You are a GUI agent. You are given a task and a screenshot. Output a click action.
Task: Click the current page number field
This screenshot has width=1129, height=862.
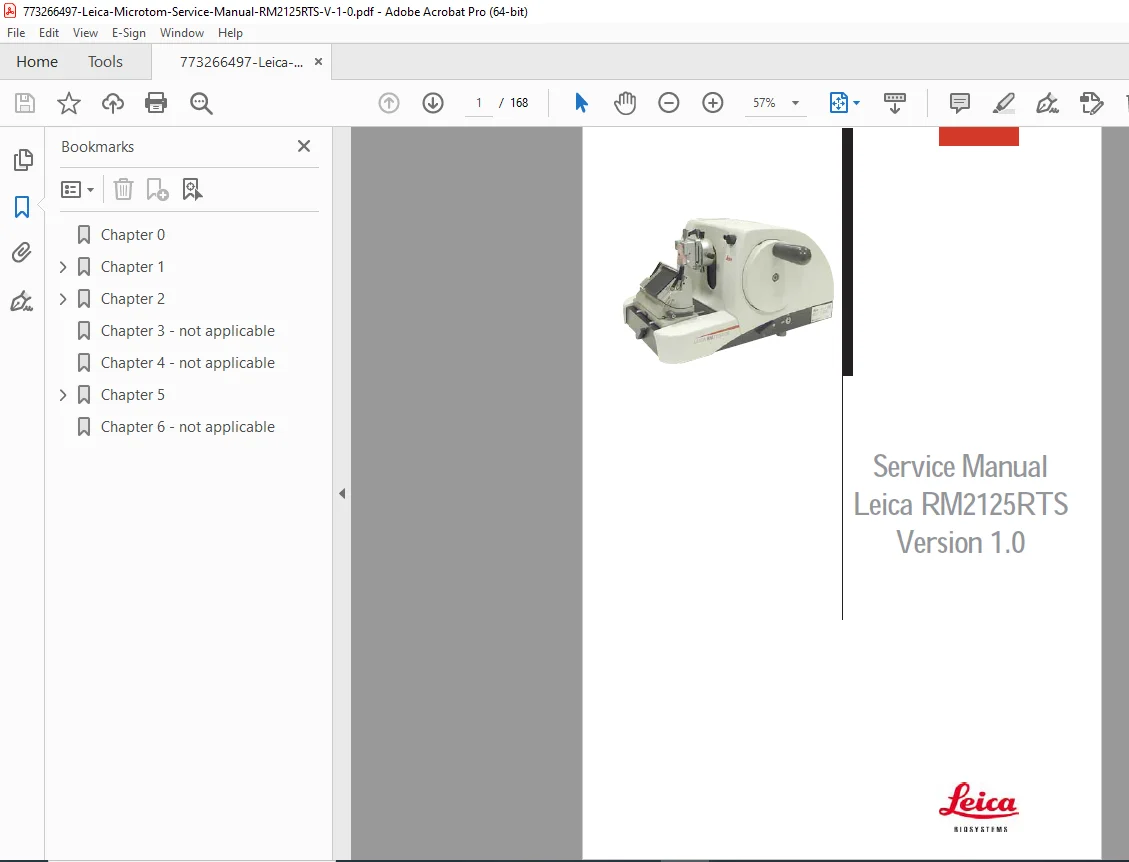478,103
